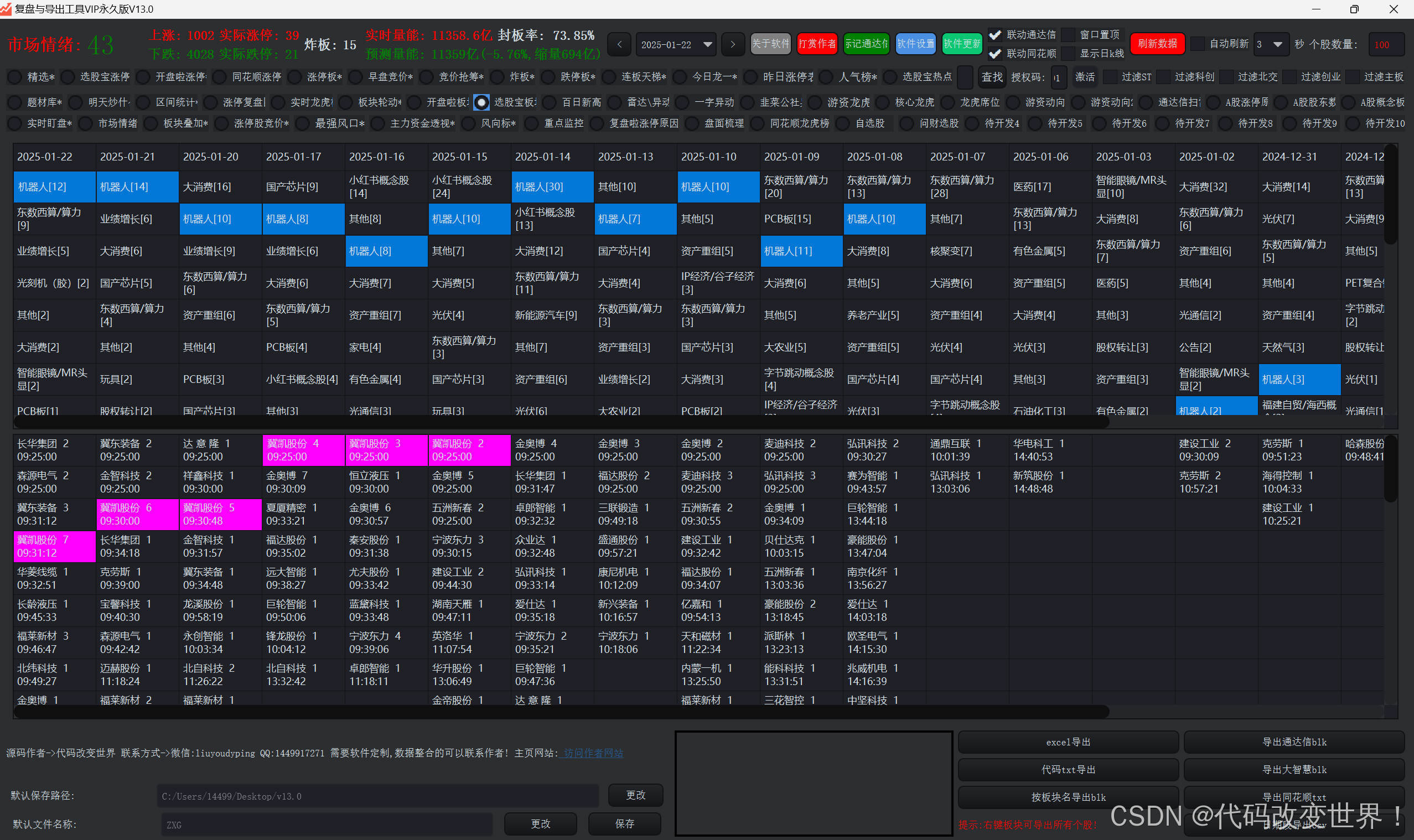Select the 机器人[12] cell under 2025-01-22
The width and height of the screenshot is (1414, 840).
(x=54, y=187)
